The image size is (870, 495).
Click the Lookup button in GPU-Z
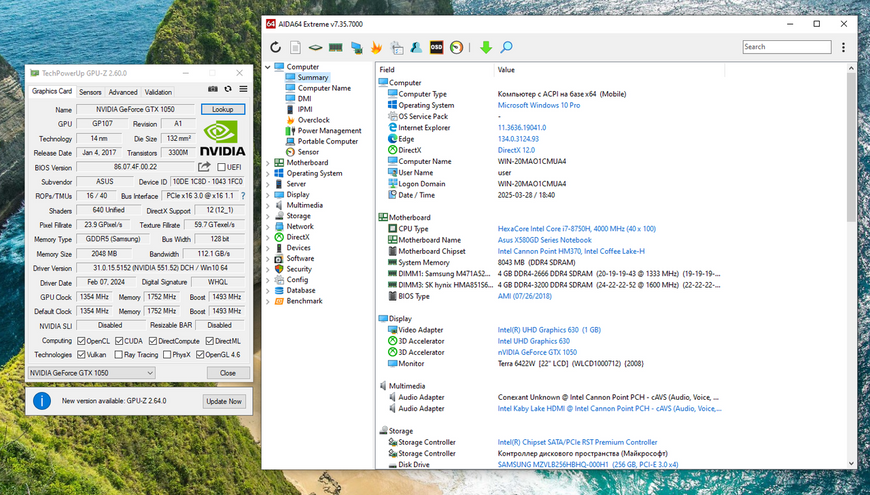(222, 109)
